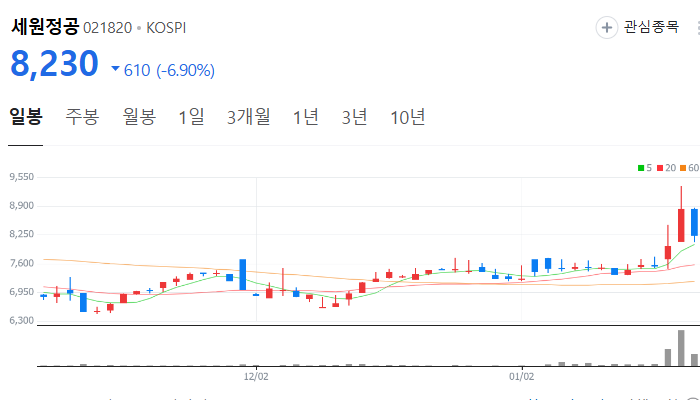Click the stock name 세원정공

tap(45, 27)
